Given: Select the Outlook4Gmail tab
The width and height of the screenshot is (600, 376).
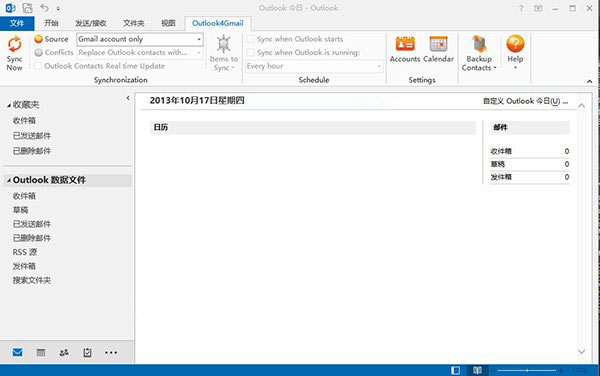Looking at the screenshot, I should (218, 23).
